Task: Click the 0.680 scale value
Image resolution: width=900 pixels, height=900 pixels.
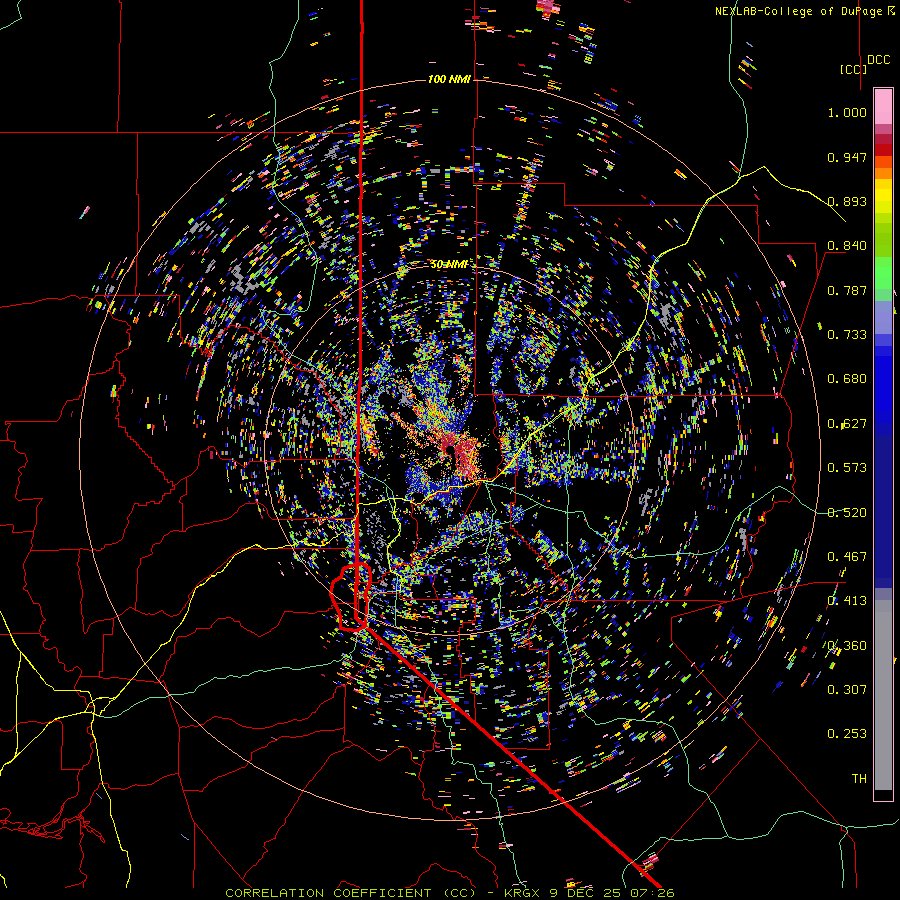Action: 847,379
